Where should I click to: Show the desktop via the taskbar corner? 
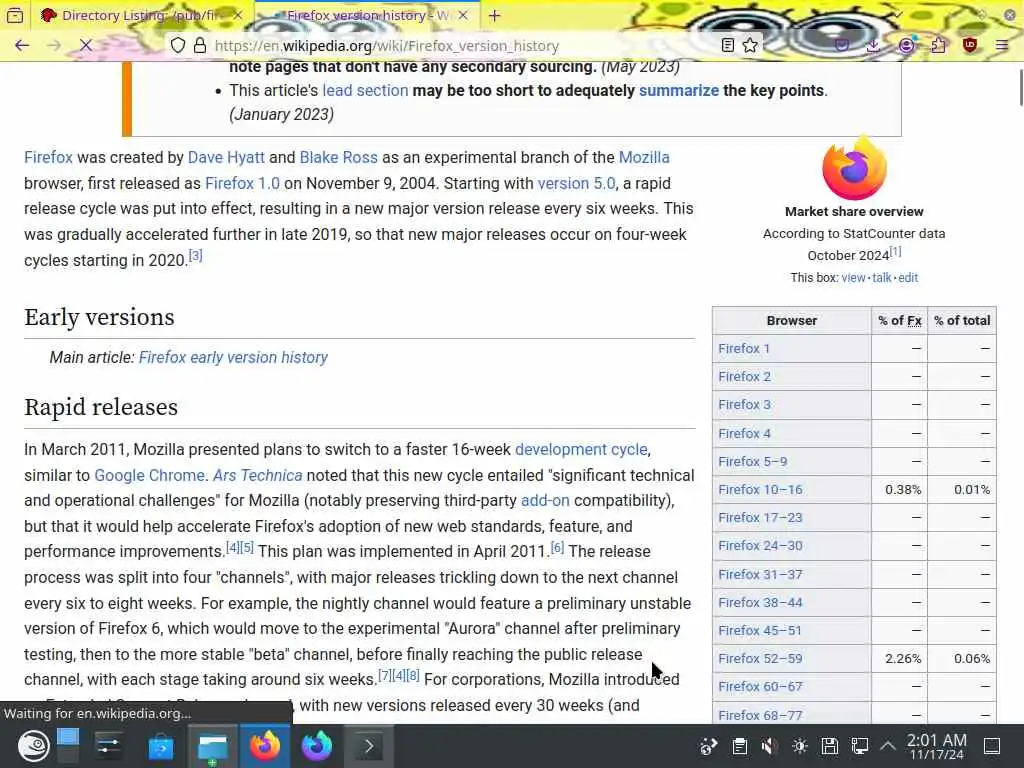coord(992,746)
